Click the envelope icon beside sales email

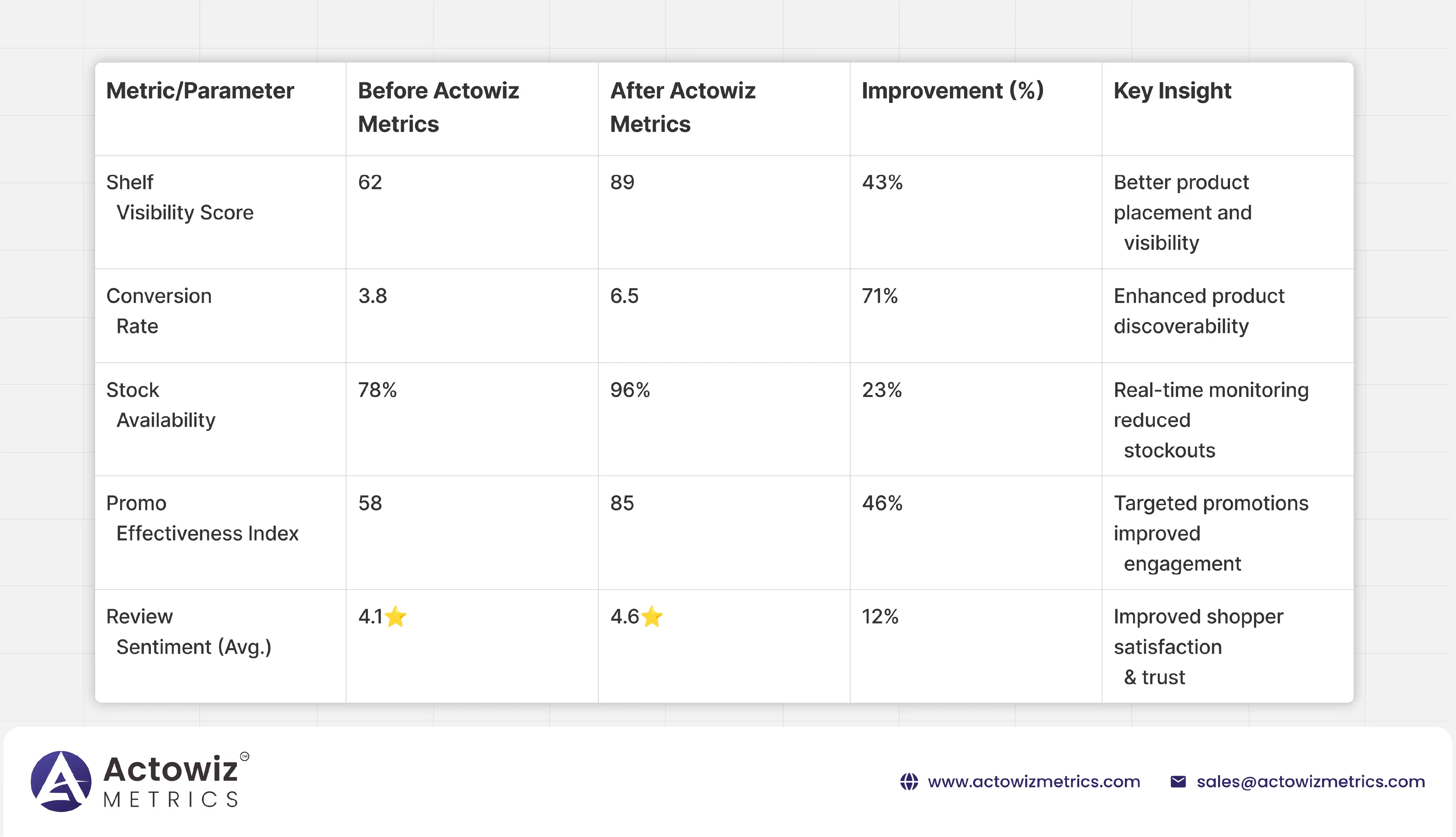pos(1178,782)
